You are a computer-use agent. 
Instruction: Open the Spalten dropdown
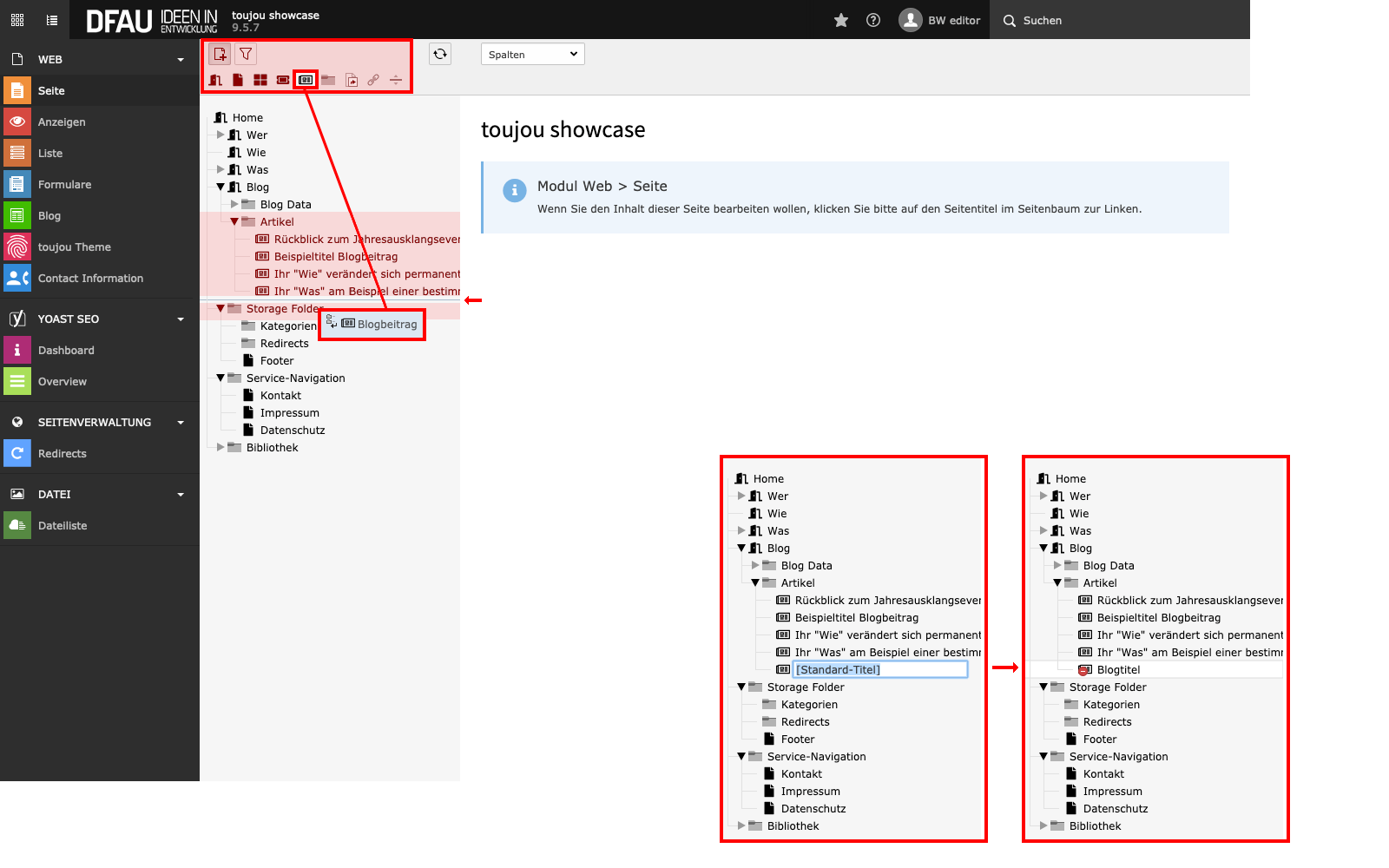tap(532, 55)
